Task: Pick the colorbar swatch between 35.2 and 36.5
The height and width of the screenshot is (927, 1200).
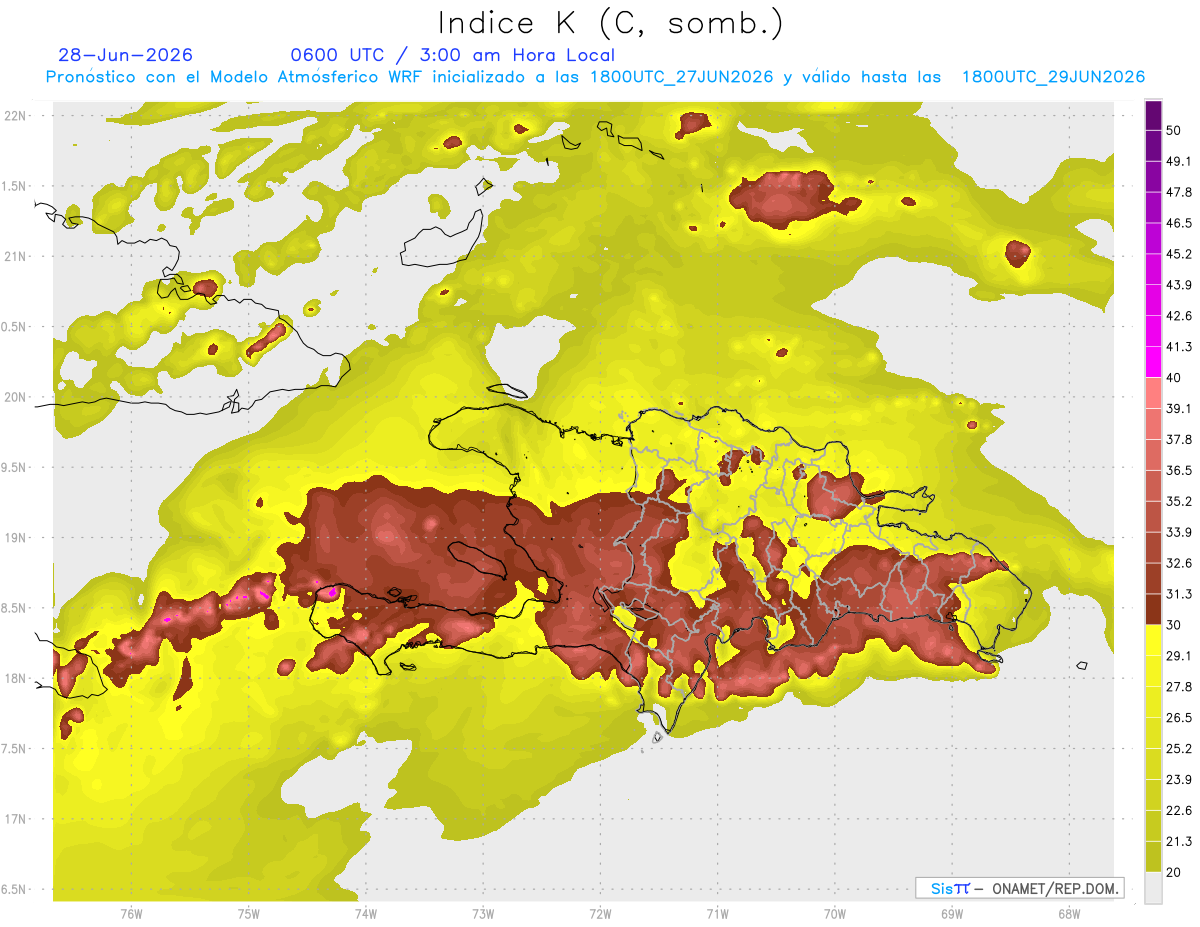Action: [x=1153, y=486]
